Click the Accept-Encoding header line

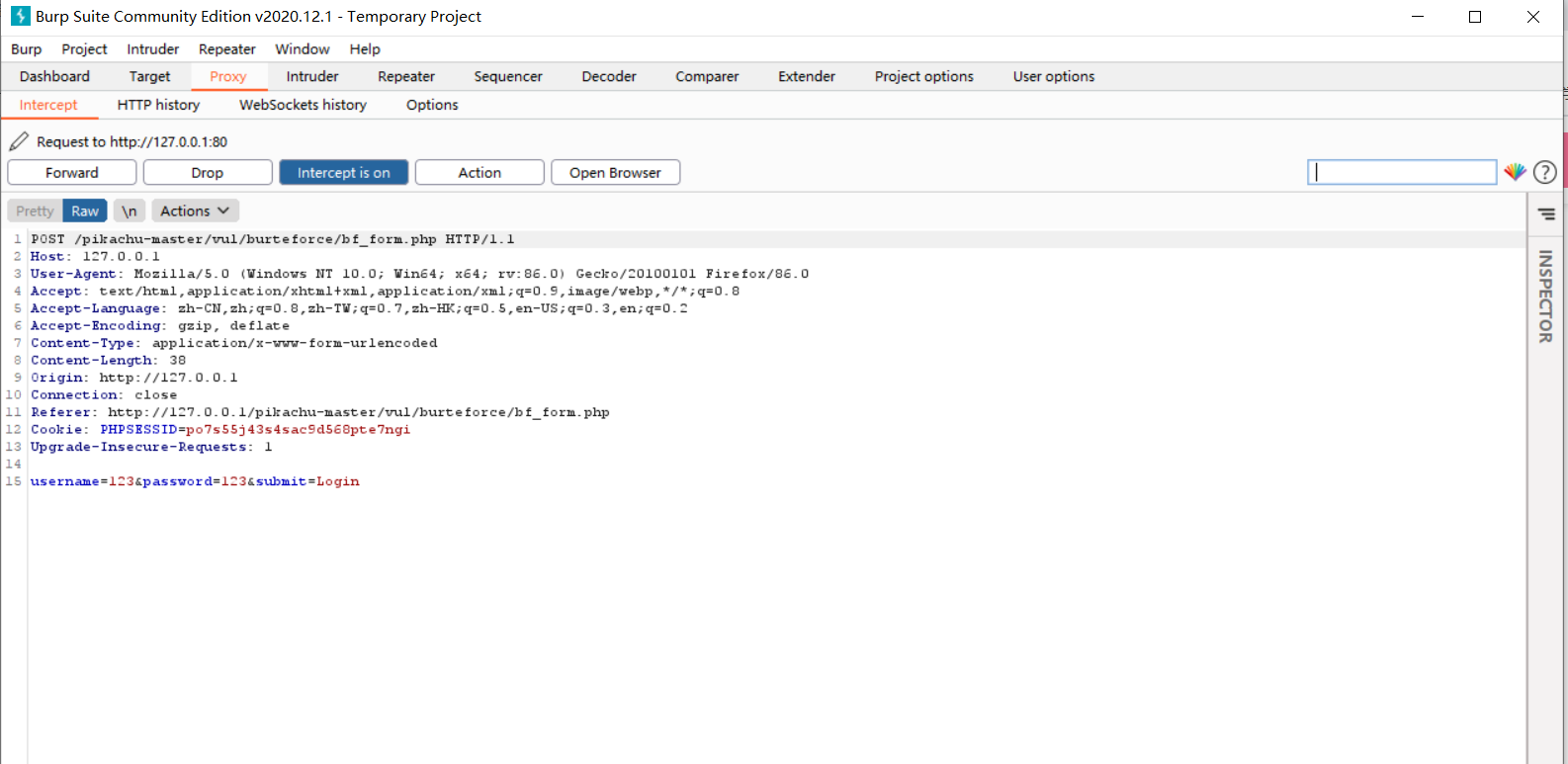pos(160,325)
